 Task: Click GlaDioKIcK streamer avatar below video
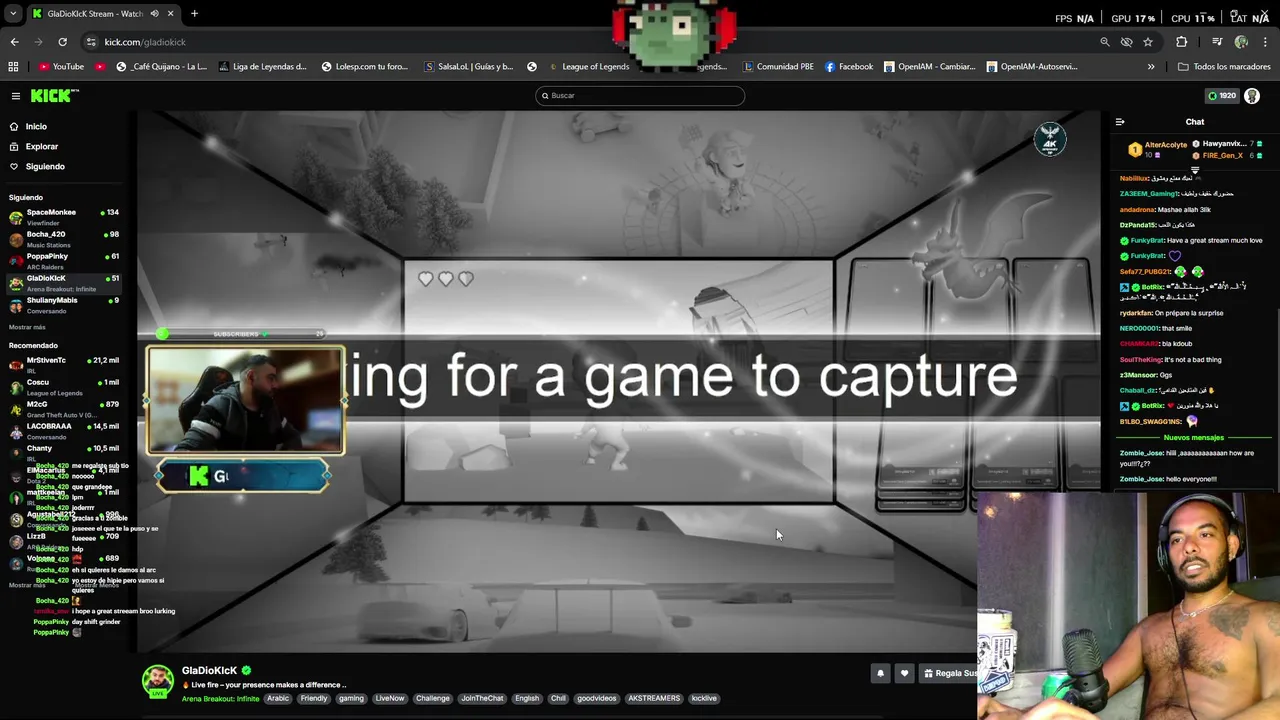click(157, 680)
